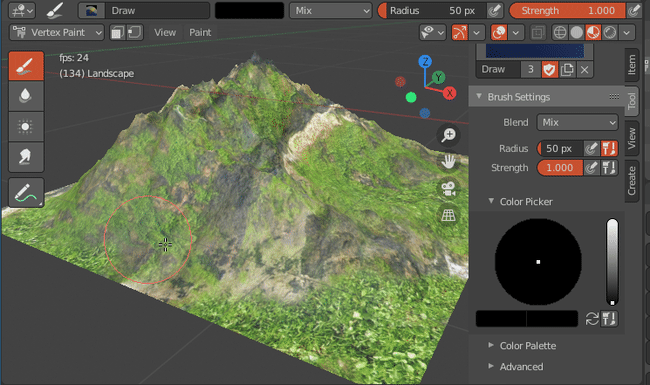
Task: Switch to rendered shading
Action: point(610,32)
